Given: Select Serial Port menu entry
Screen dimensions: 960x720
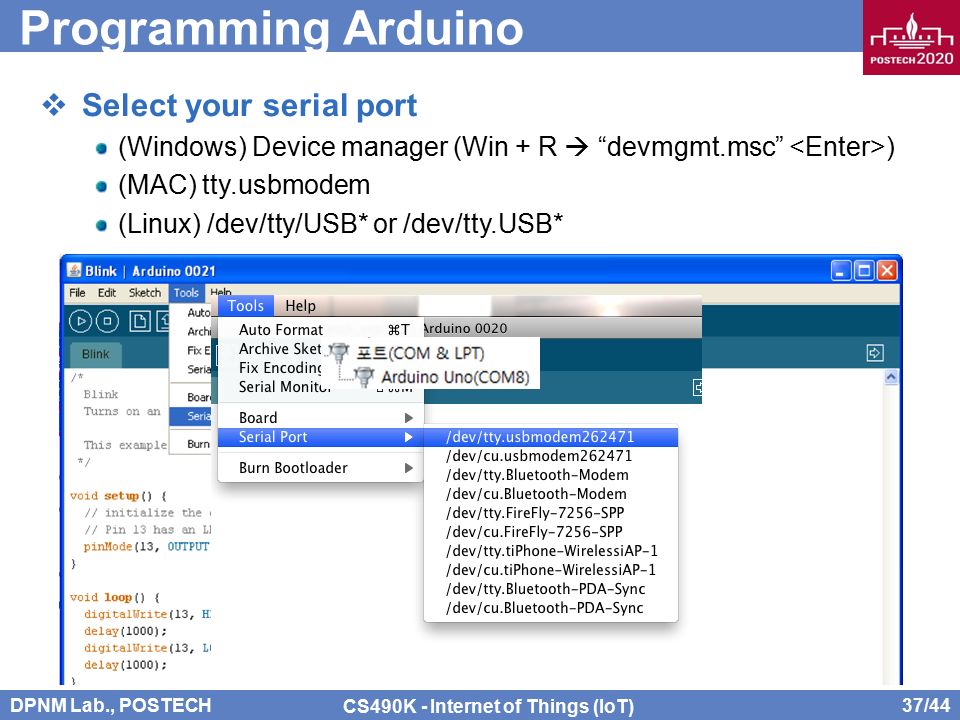Looking at the screenshot, I should coord(320,437).
